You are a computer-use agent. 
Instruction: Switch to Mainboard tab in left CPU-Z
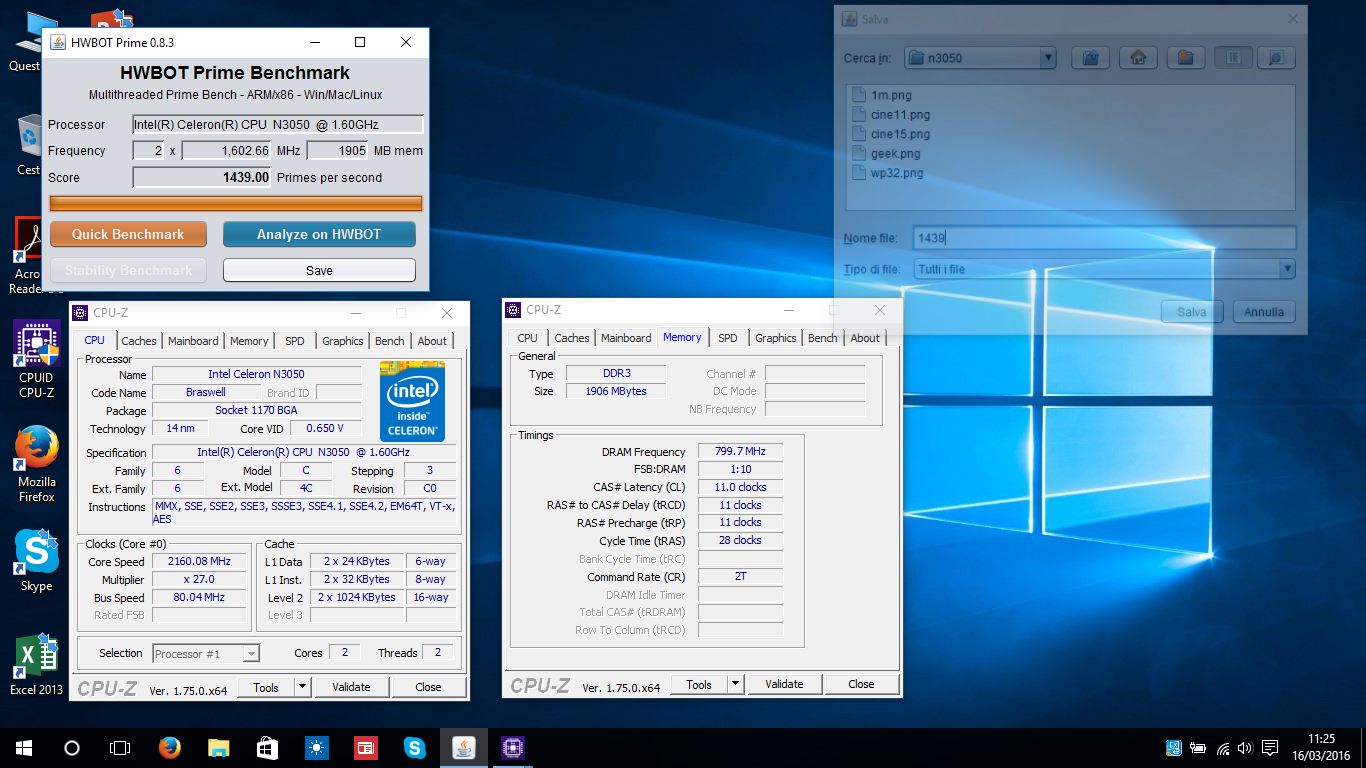(193, 341)
